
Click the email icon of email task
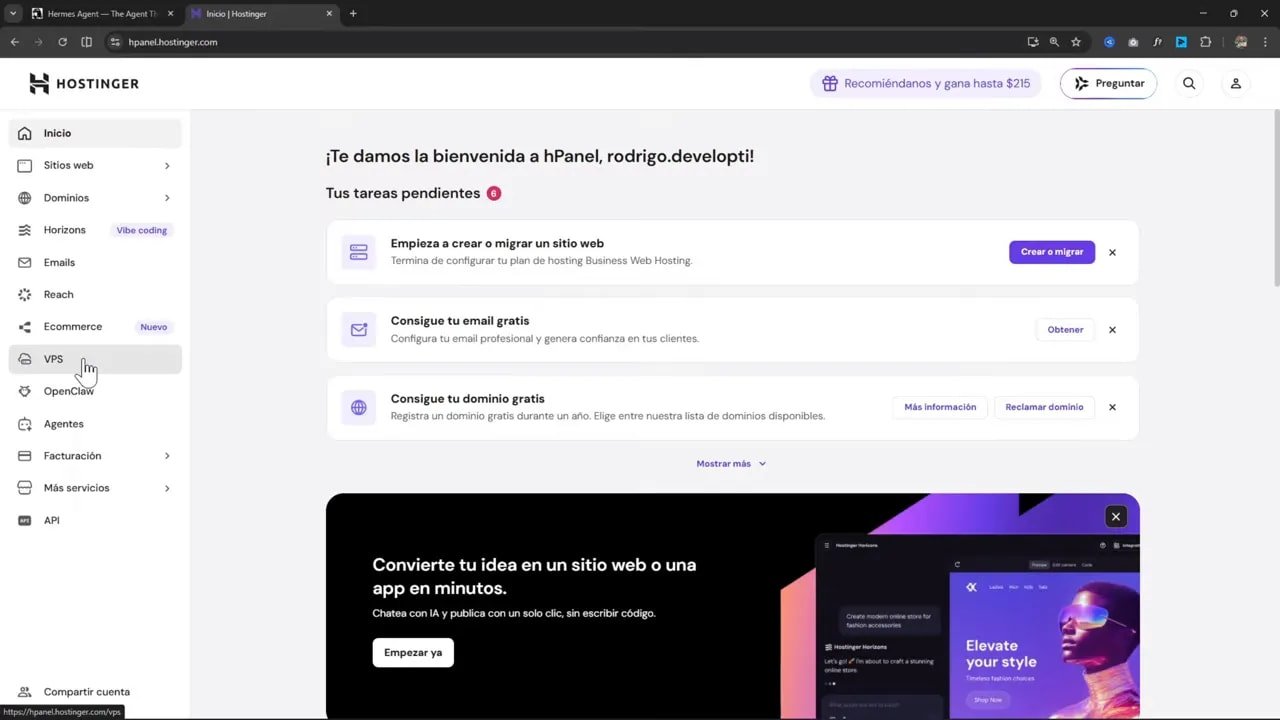[358, 330]
